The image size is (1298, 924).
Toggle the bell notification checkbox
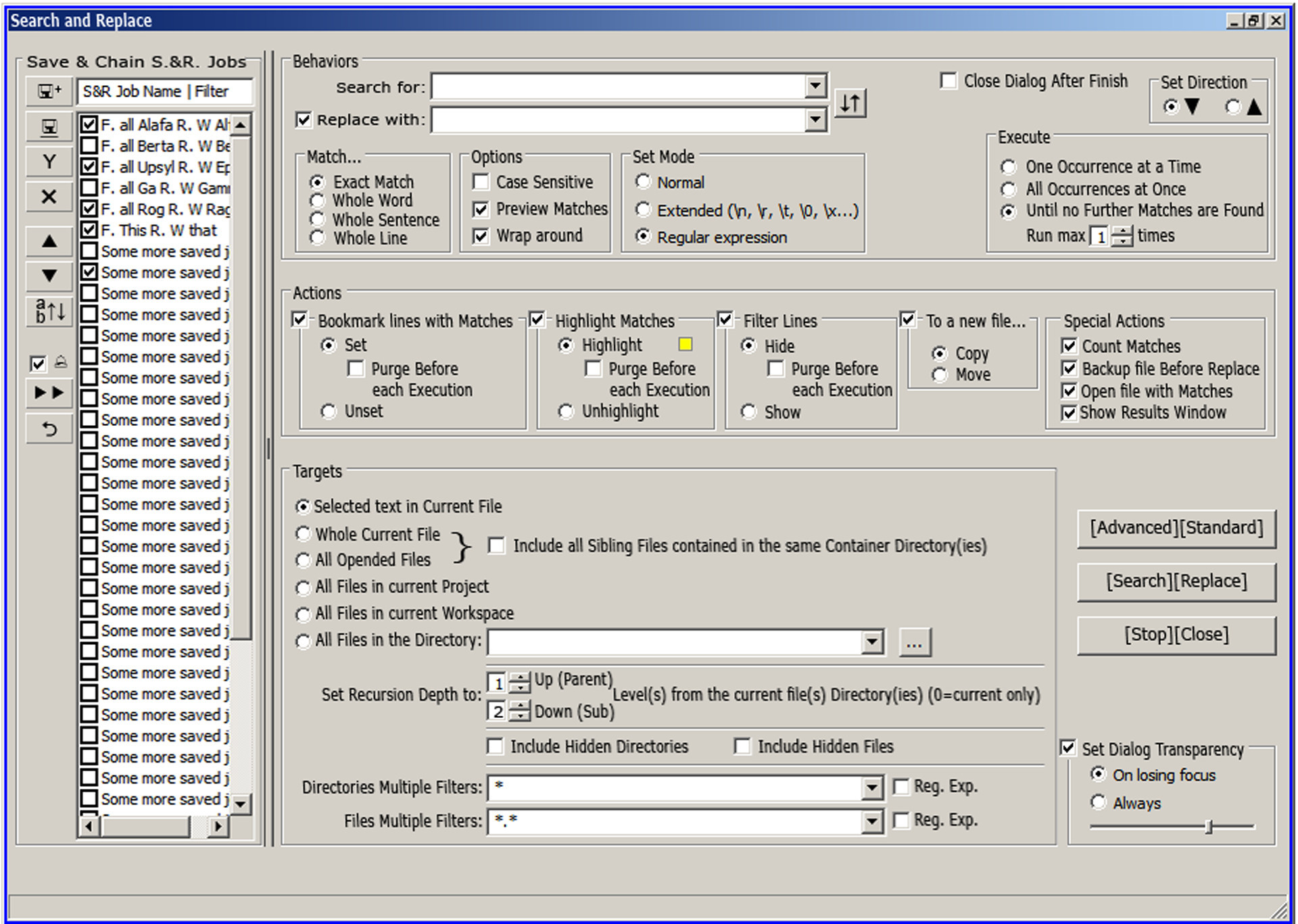[38, 364]
